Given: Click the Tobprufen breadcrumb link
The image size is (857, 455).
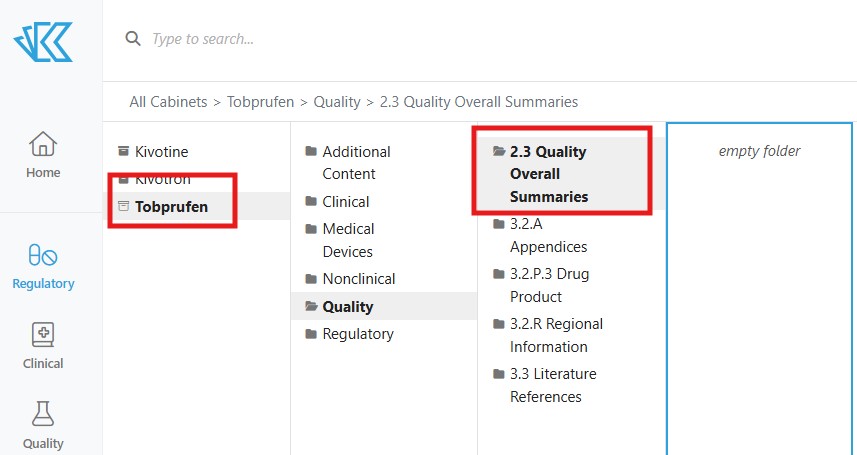Looking at the screenshot, I should [260, 102].
